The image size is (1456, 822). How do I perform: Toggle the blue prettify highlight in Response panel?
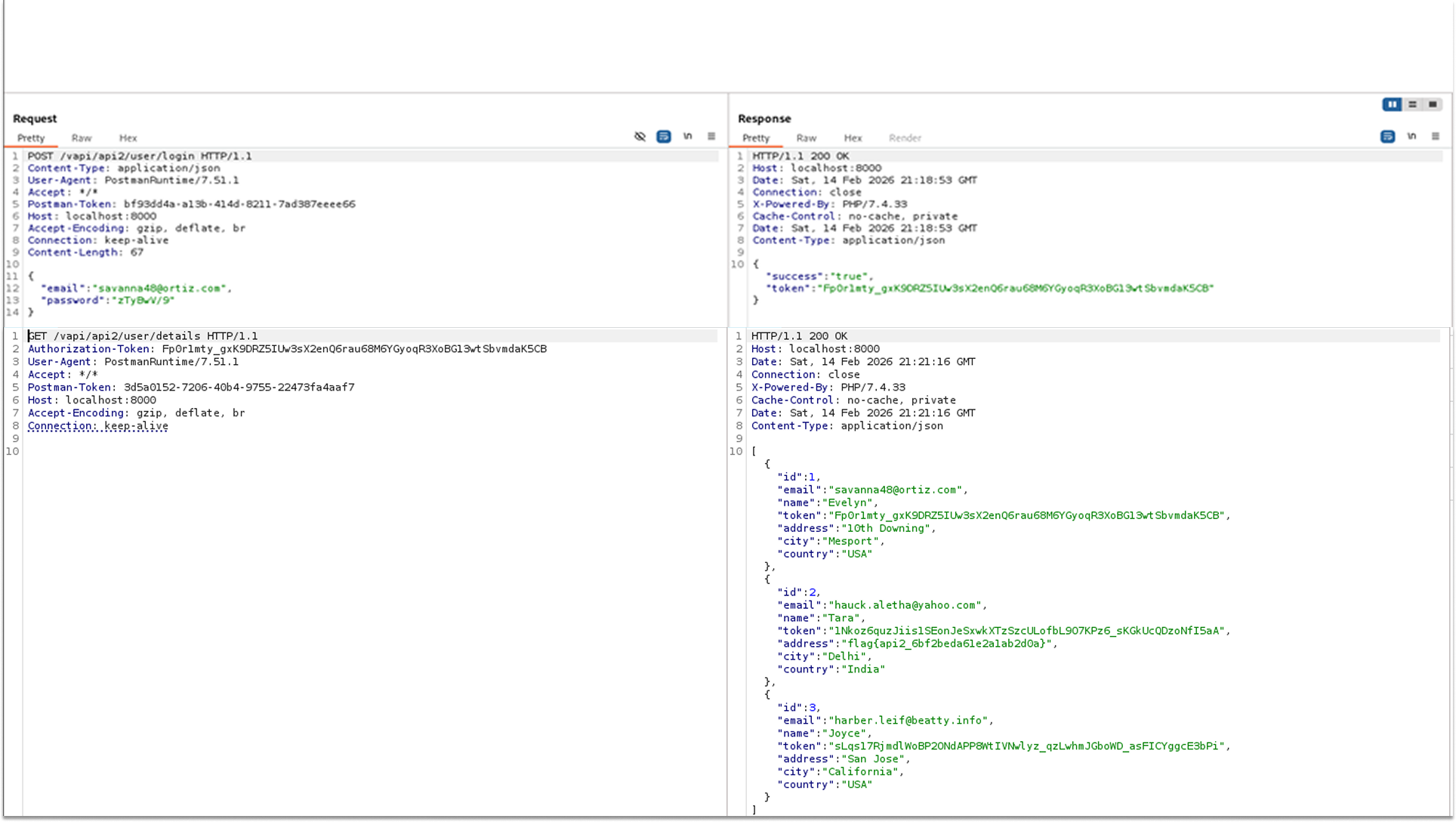1387,137
